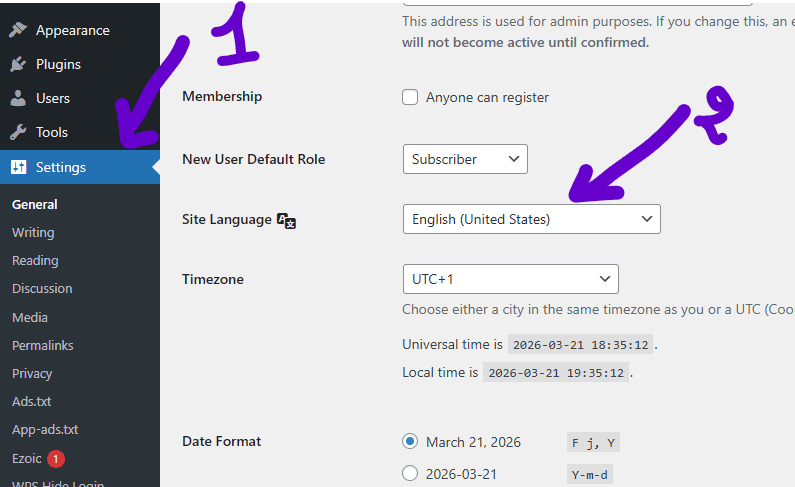Open the New User Default Role dropdown
This screenshot has width=795, height=487.
(465, 159)
